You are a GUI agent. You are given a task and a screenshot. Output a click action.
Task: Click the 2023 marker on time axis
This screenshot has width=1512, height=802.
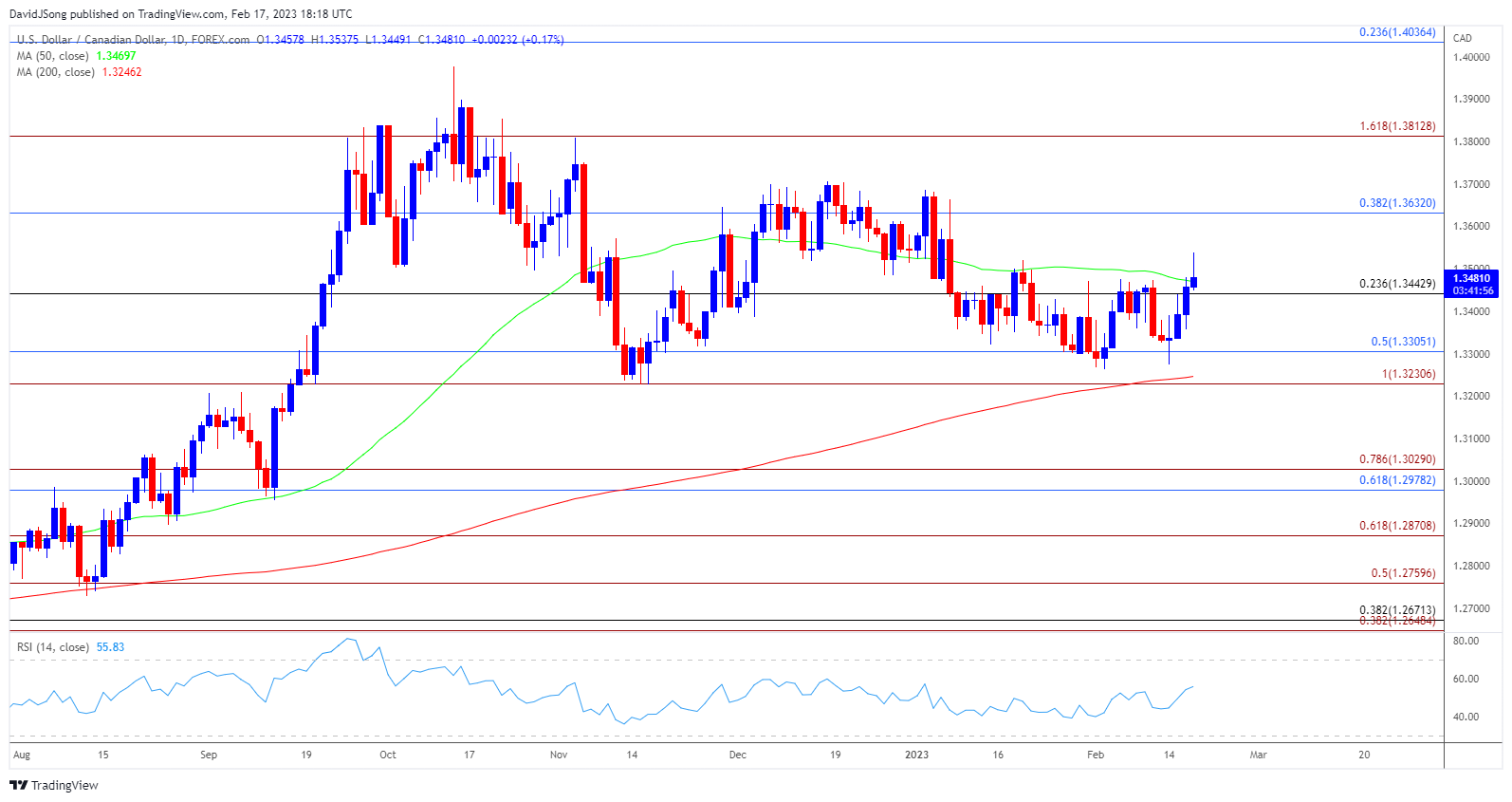916,755
